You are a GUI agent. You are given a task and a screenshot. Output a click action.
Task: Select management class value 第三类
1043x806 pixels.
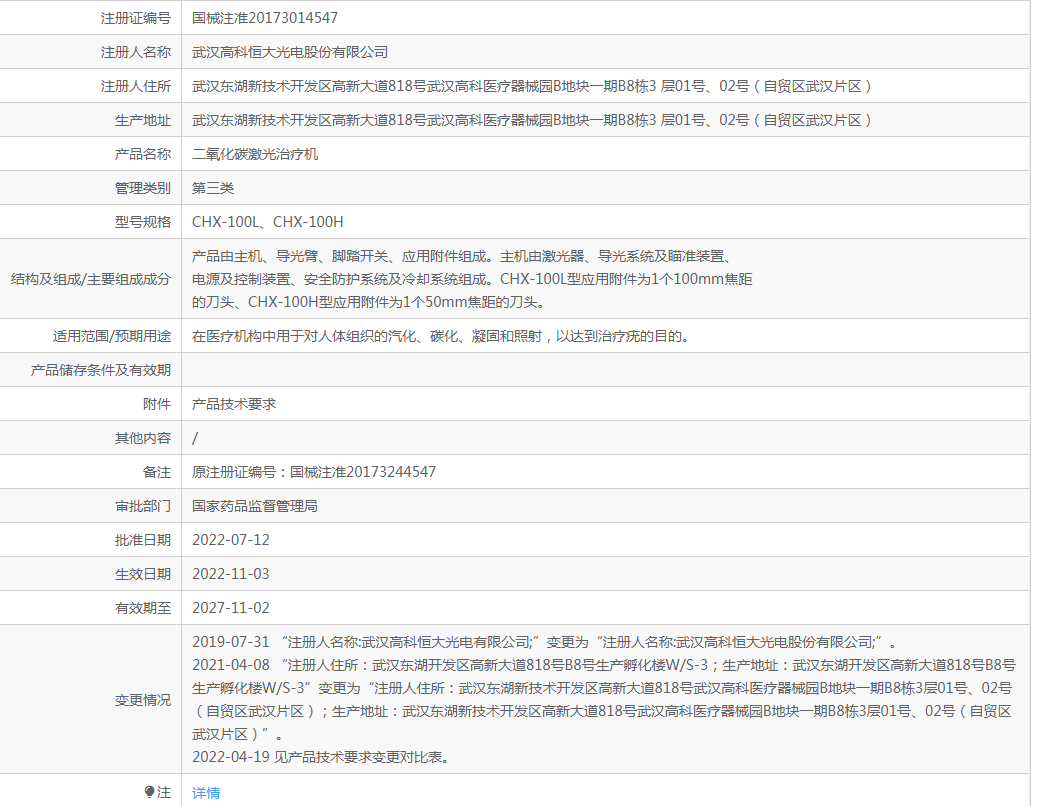pos(213,188)
